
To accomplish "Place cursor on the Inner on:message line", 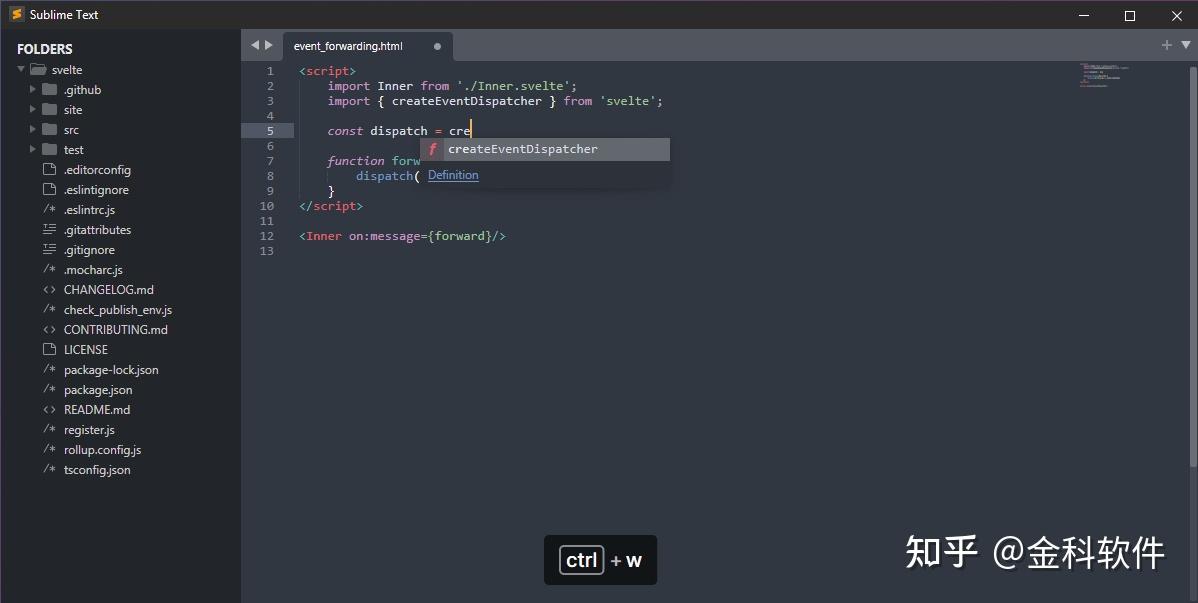I will (x=403, y=236).
